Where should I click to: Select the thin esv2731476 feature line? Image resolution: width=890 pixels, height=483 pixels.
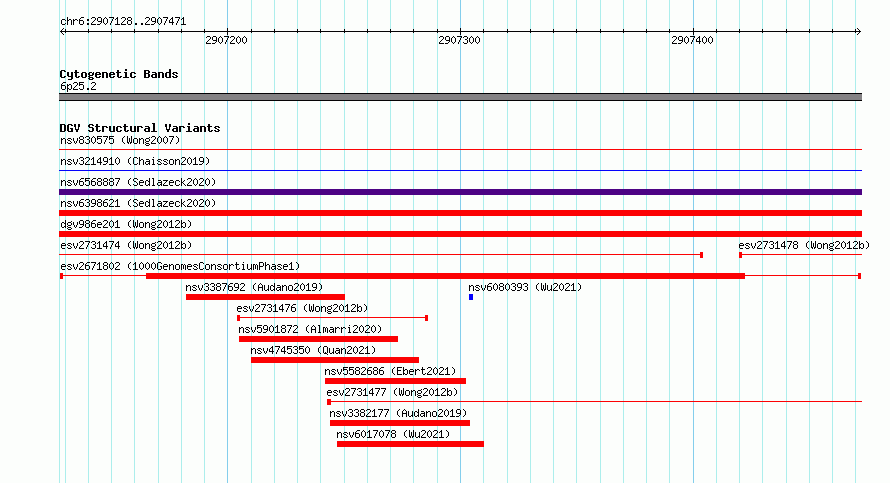332,318
